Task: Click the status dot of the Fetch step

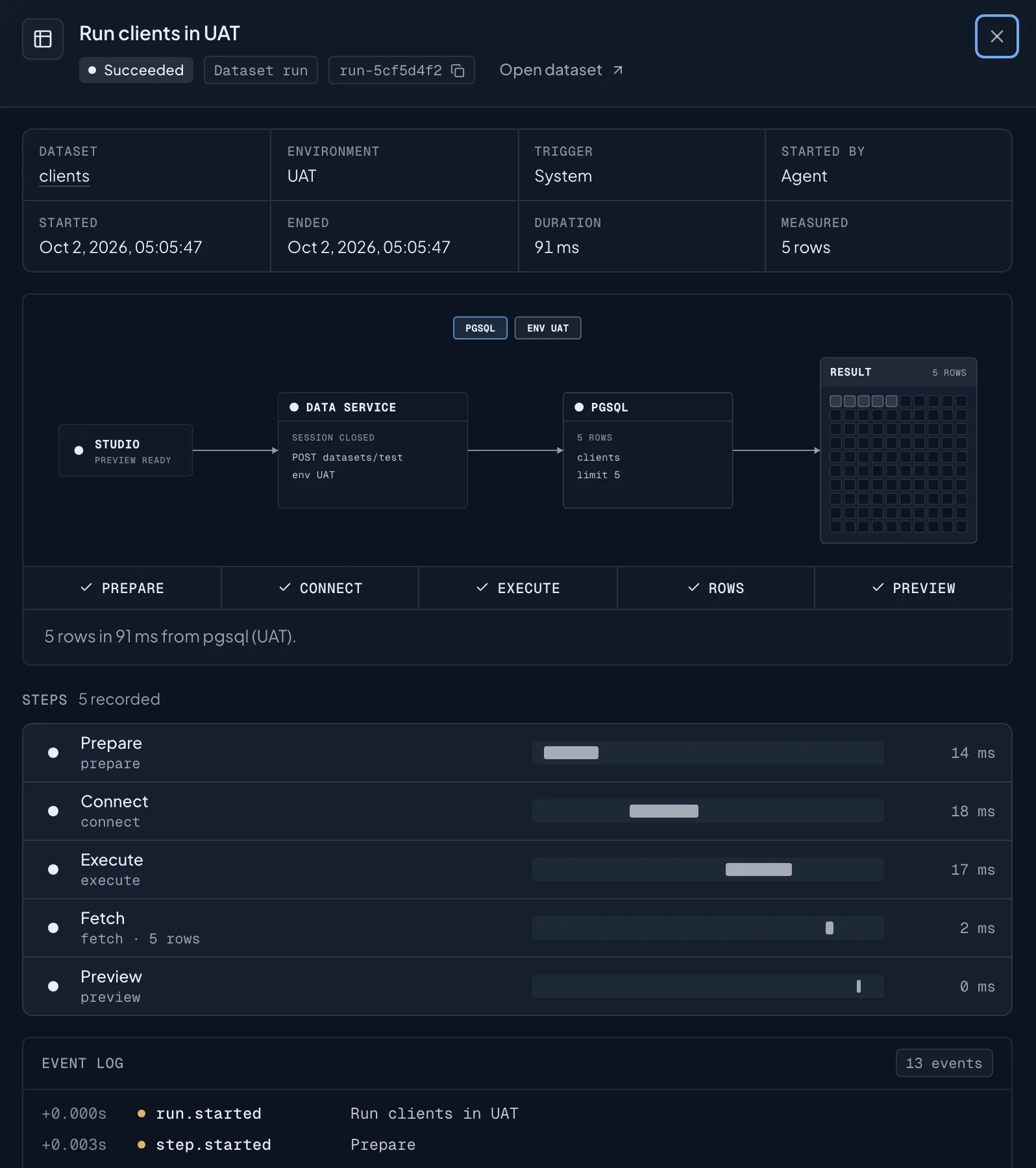Action: tap(53, 928)
